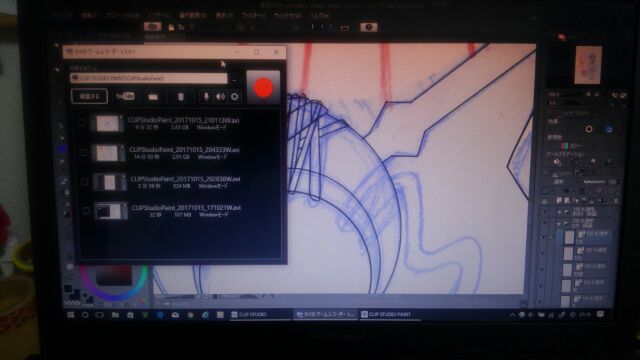Viewport: 640px width, 360px height.
Task: Open the Action Center notification icon
Action: 600,314
